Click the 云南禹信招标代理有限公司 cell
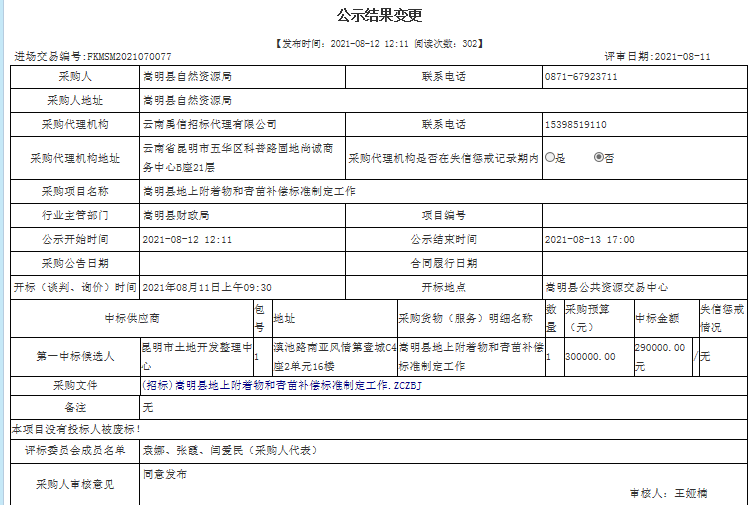748x505 pixels. point(242,124)
